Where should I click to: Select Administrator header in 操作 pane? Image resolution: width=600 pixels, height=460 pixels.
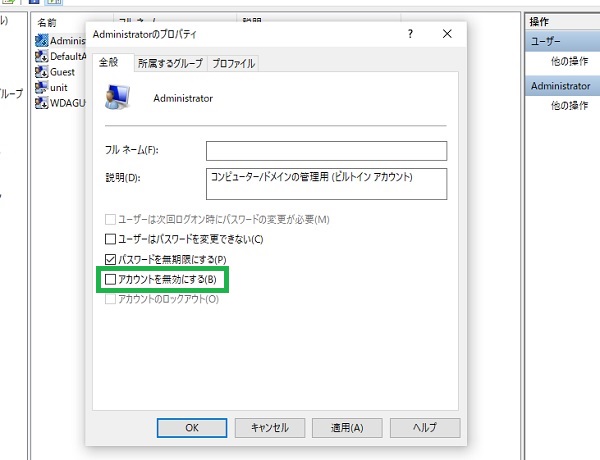tap(562, 86)
